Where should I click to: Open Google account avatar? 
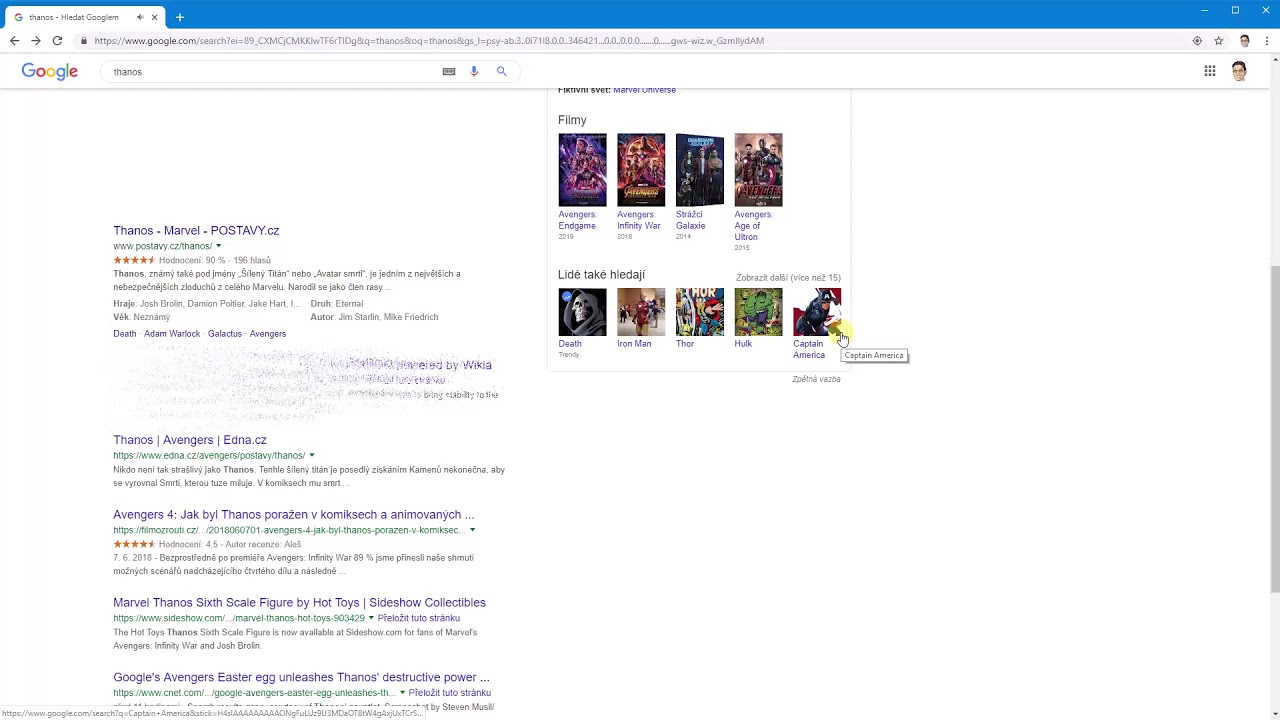[1240, 71]
